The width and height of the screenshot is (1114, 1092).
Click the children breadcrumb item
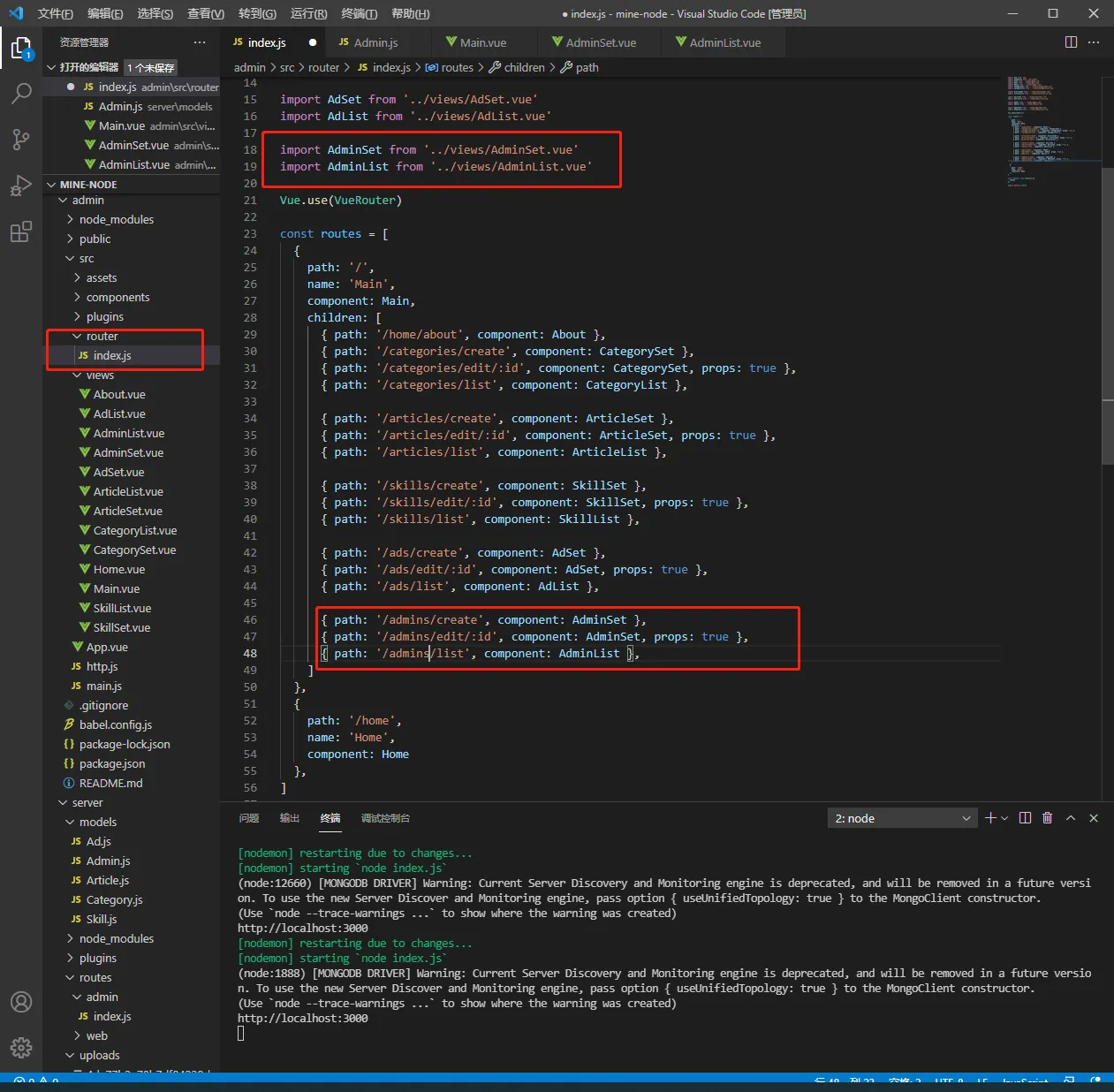coord(524,67)
